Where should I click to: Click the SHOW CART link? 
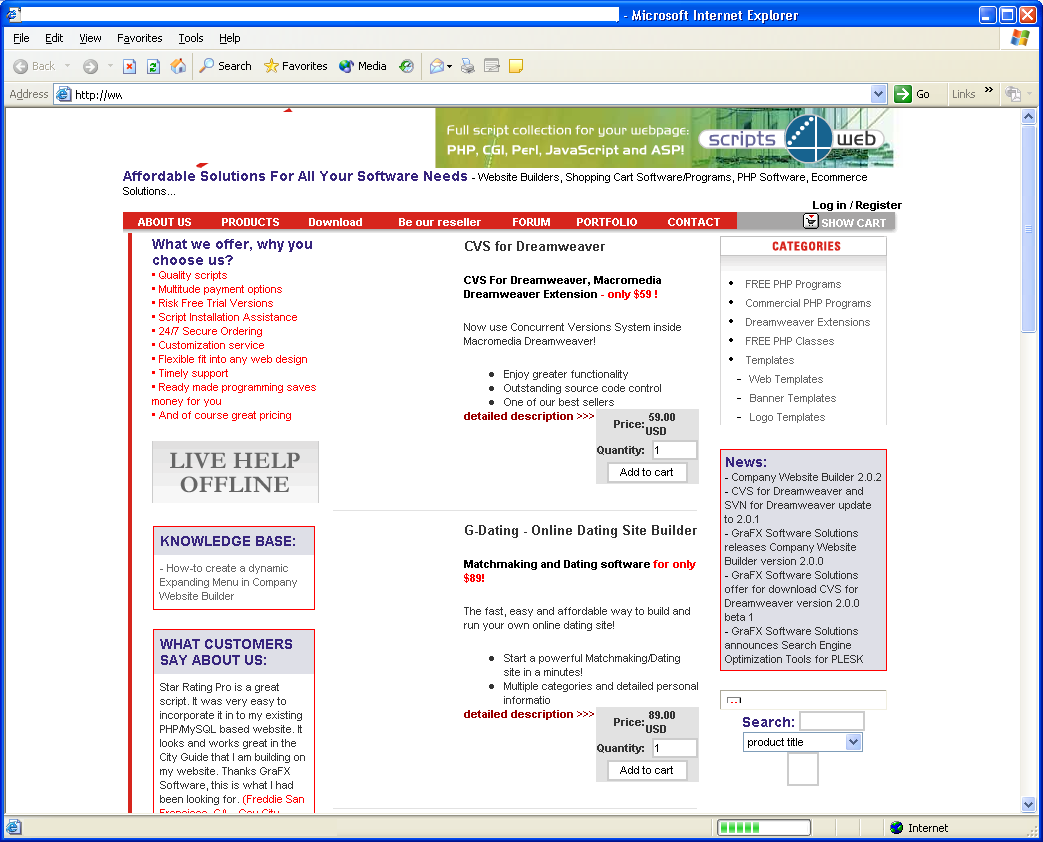[x=853, y=223]
